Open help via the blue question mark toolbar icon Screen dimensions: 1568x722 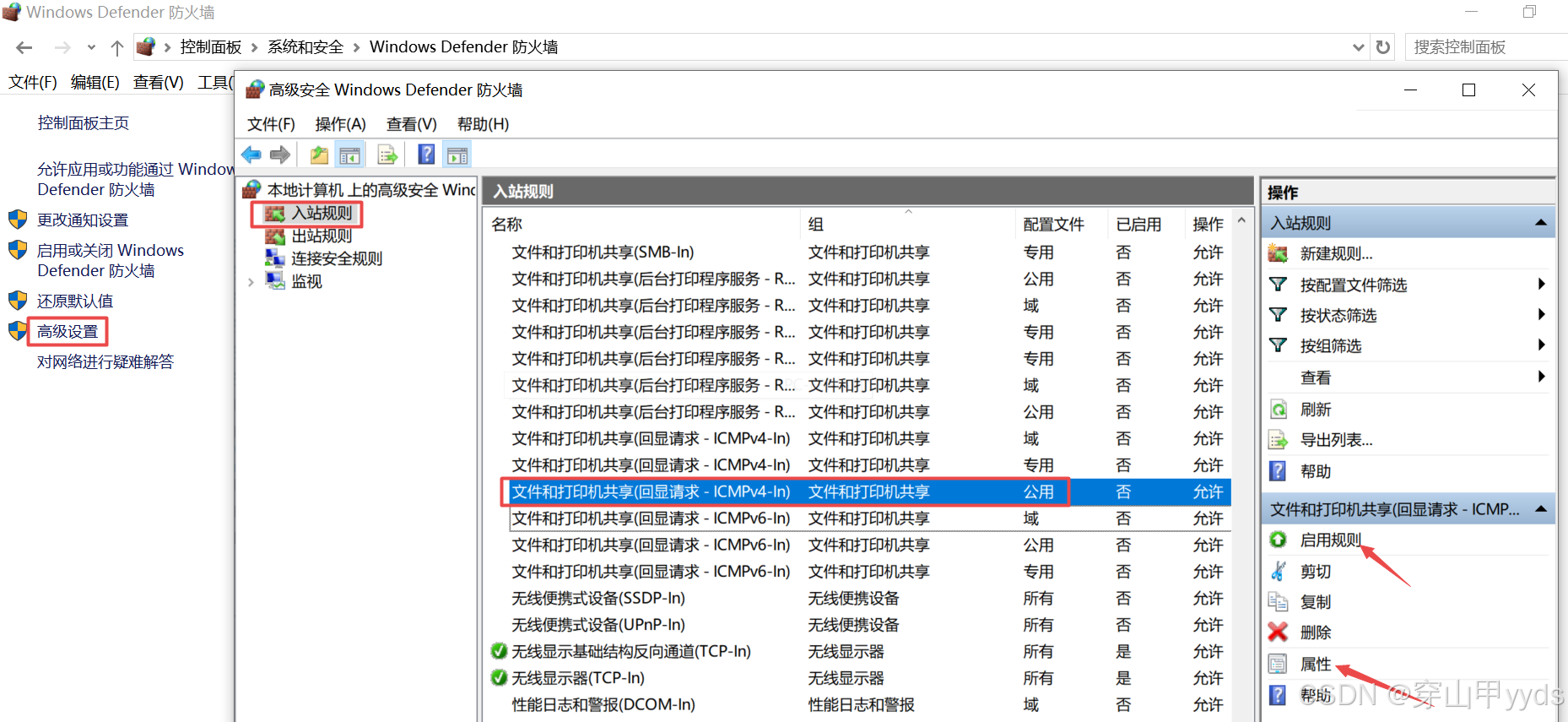tap(426, 155)
